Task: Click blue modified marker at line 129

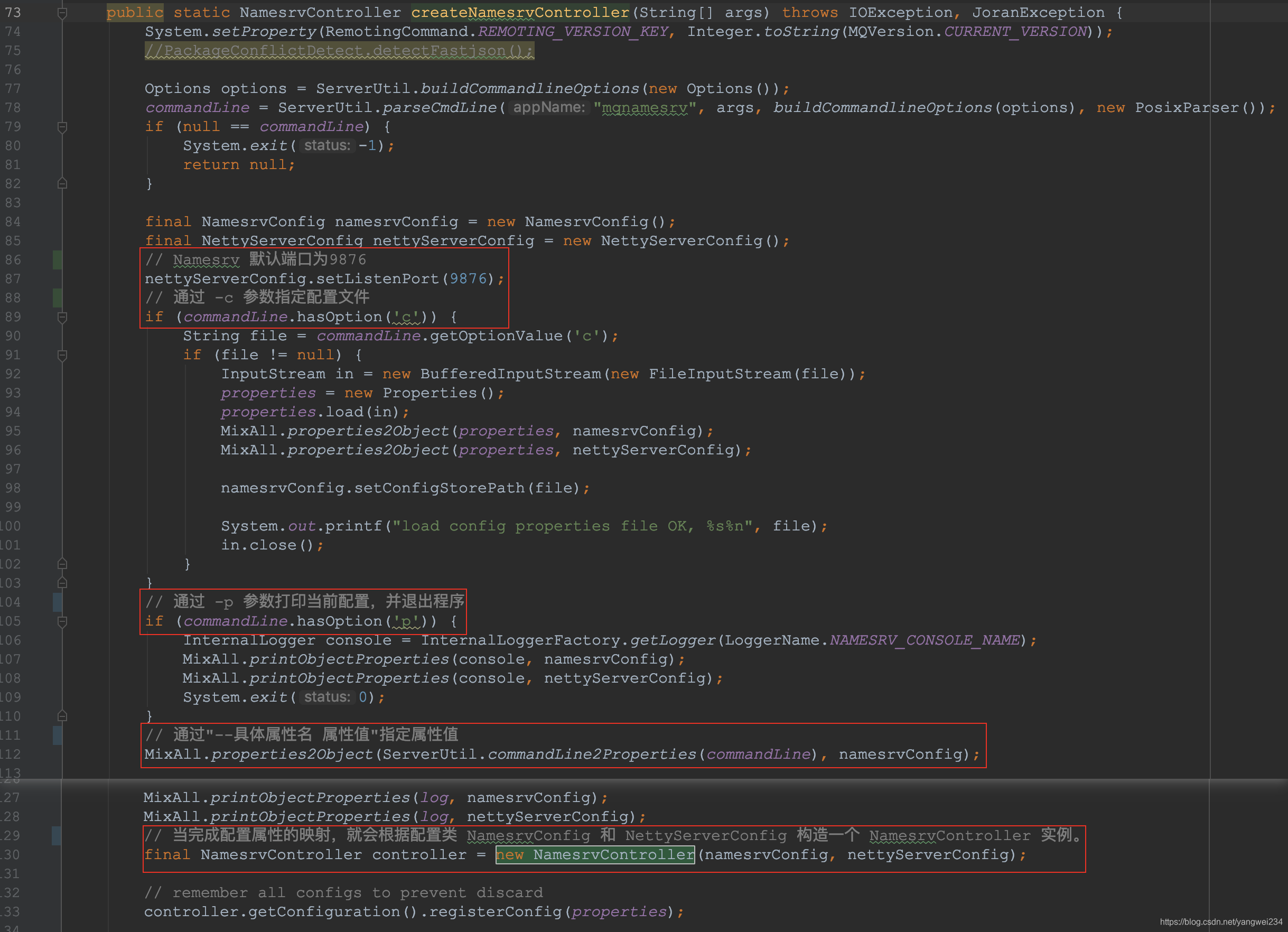Action: [56, 835]
